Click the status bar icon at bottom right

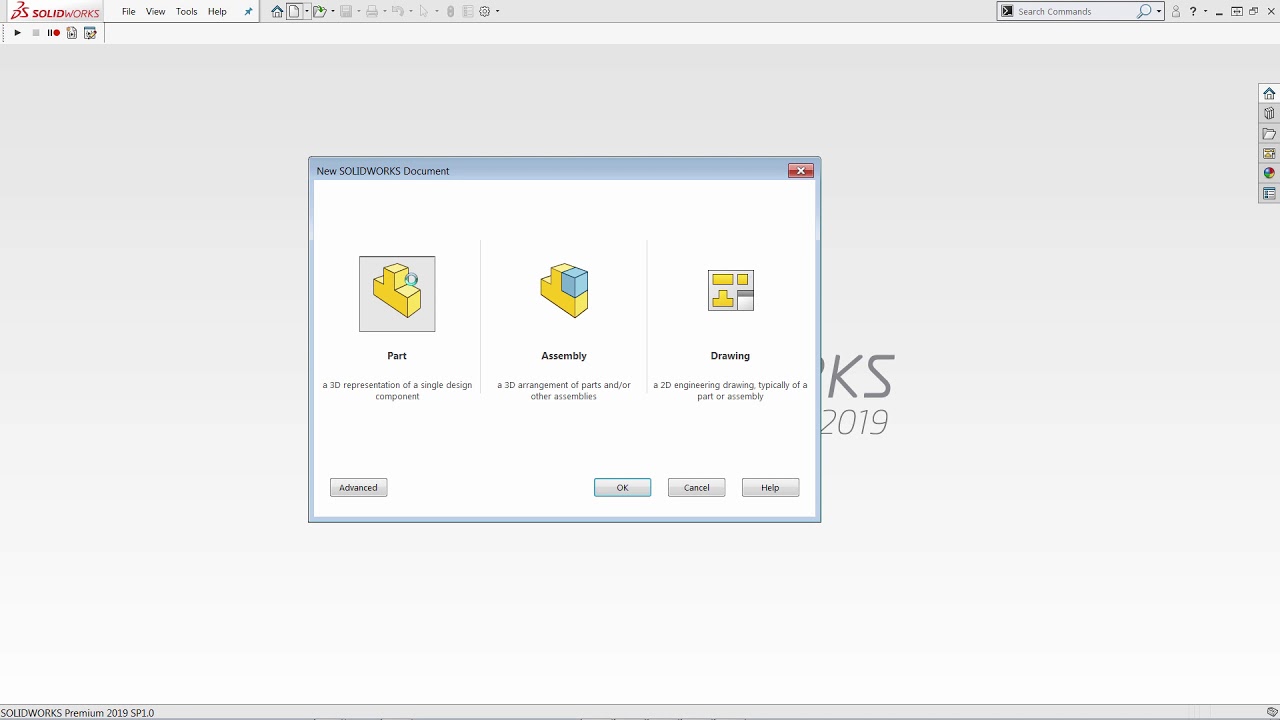1272,712
